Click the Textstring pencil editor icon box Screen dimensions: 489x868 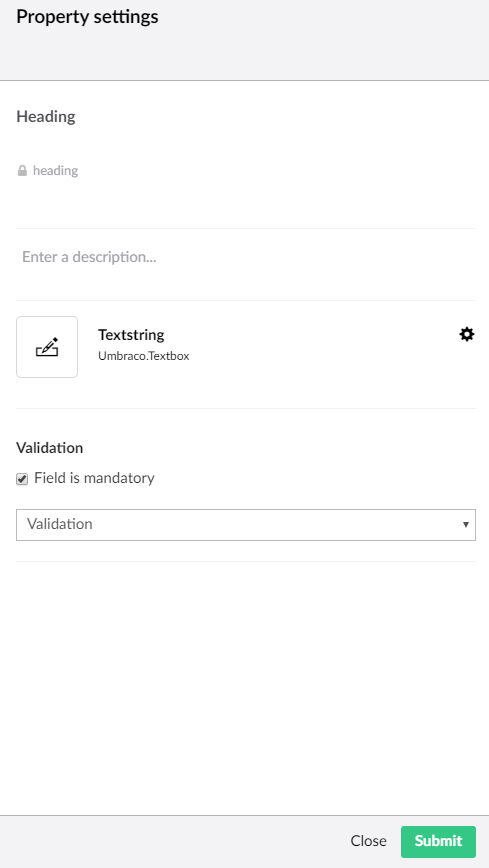[x=47, y=347]
